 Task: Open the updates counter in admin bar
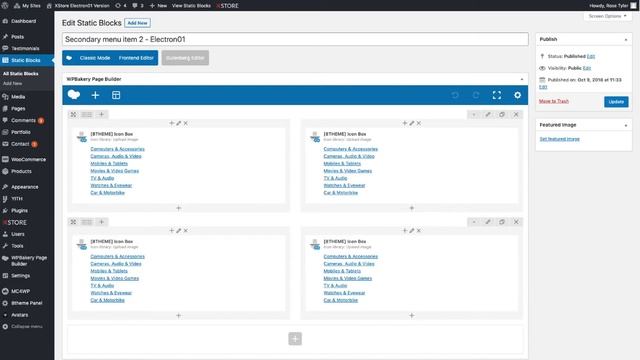(x=121, y=6)
